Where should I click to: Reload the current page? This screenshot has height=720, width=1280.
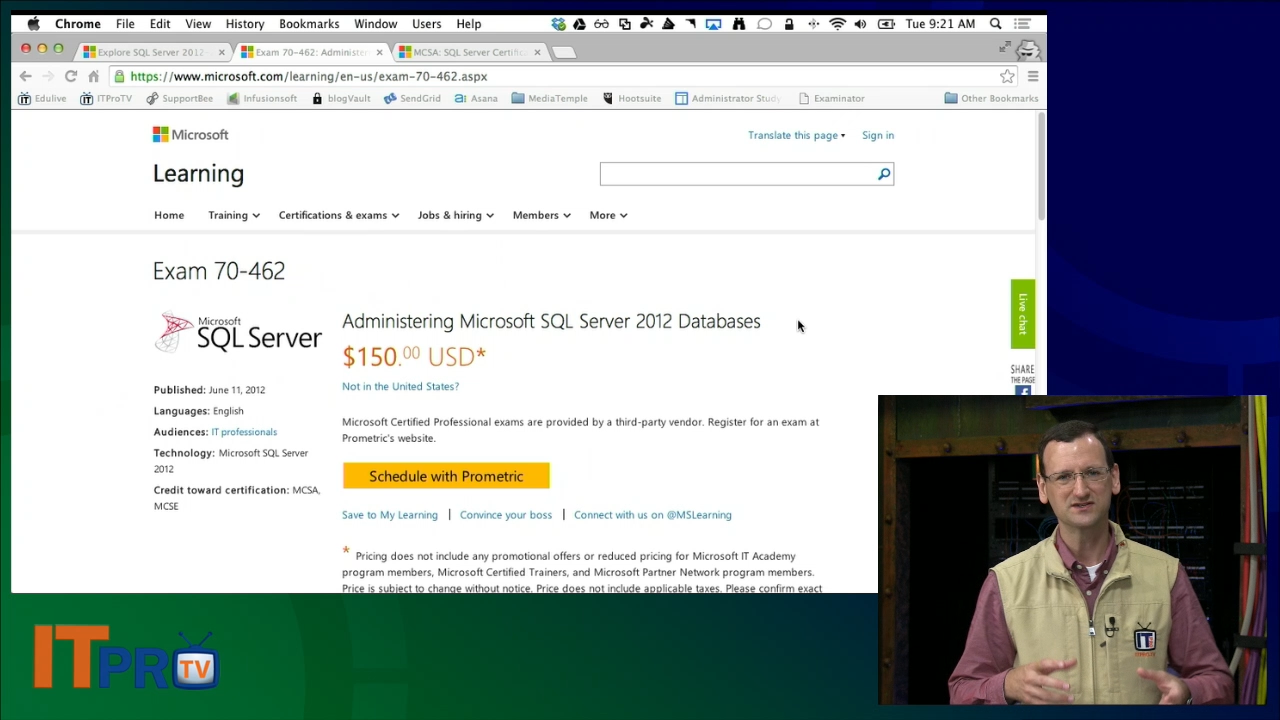pos(71,76)
